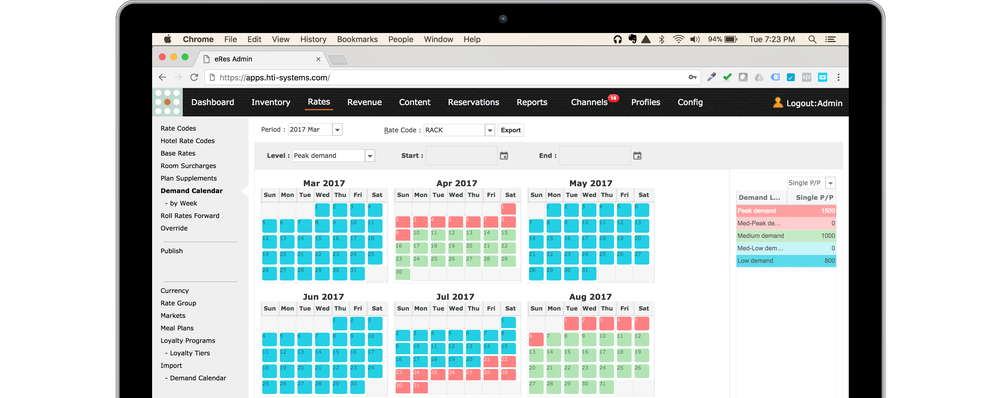Viewport: 1000px width, 398px height.
Task: Go to the Revenue tab
Action: tap(364, 102)
